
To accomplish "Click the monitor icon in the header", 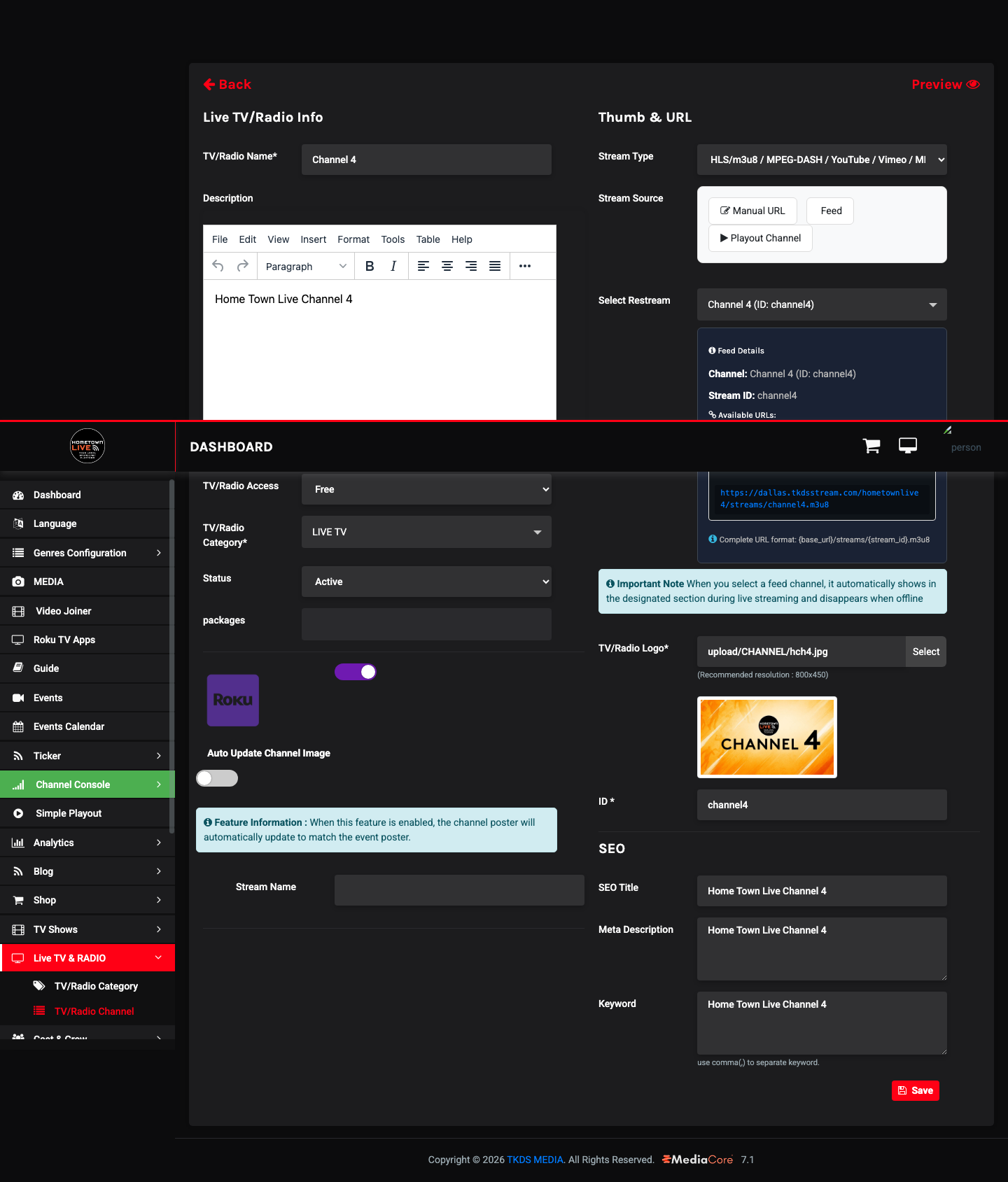I will click(x=908, y=446).
